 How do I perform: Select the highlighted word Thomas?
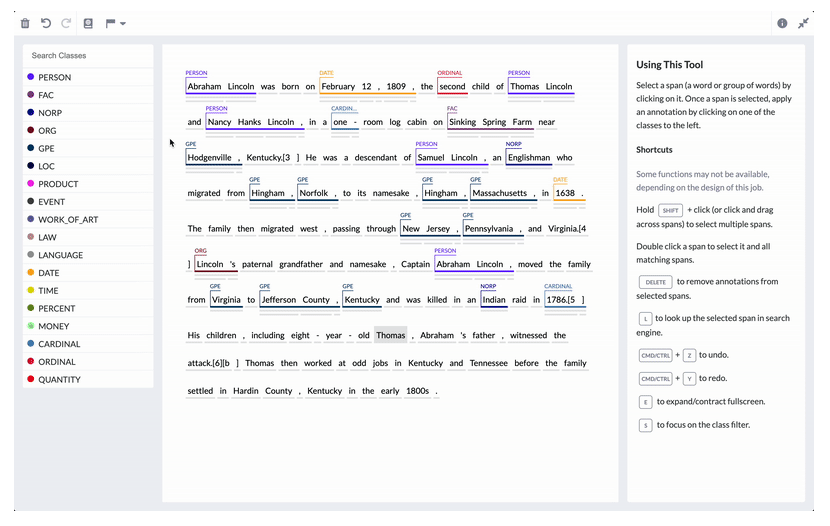click(391, 335)
